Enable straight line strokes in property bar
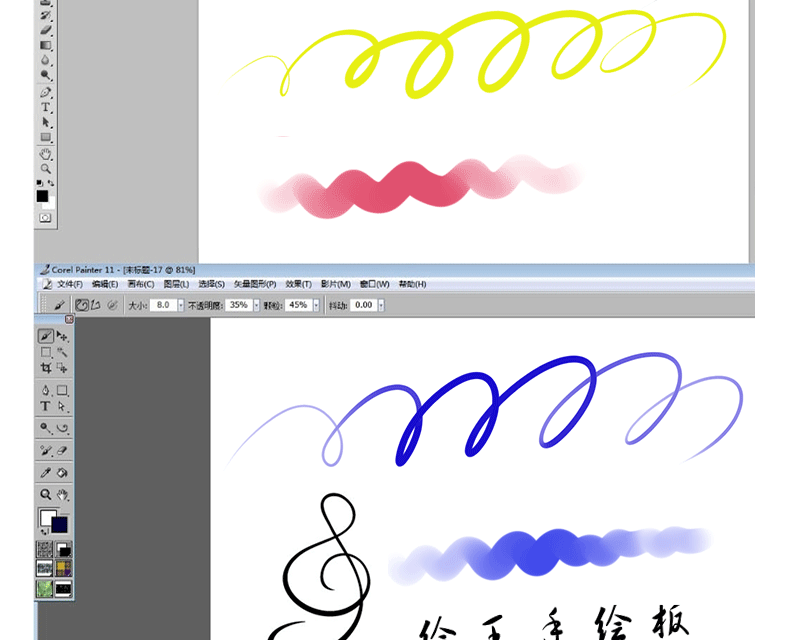This screenshot has width=790, height=640. click(x=96, y=305)
